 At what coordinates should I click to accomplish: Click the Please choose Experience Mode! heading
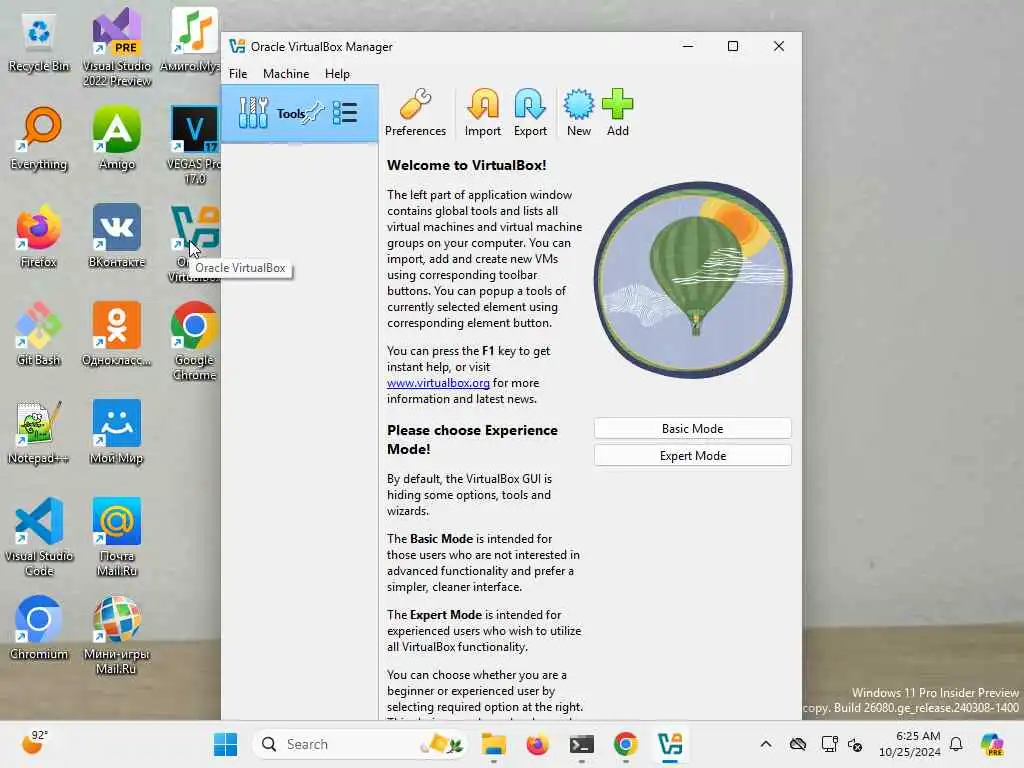pyautogui.click(x=472, y=440)
